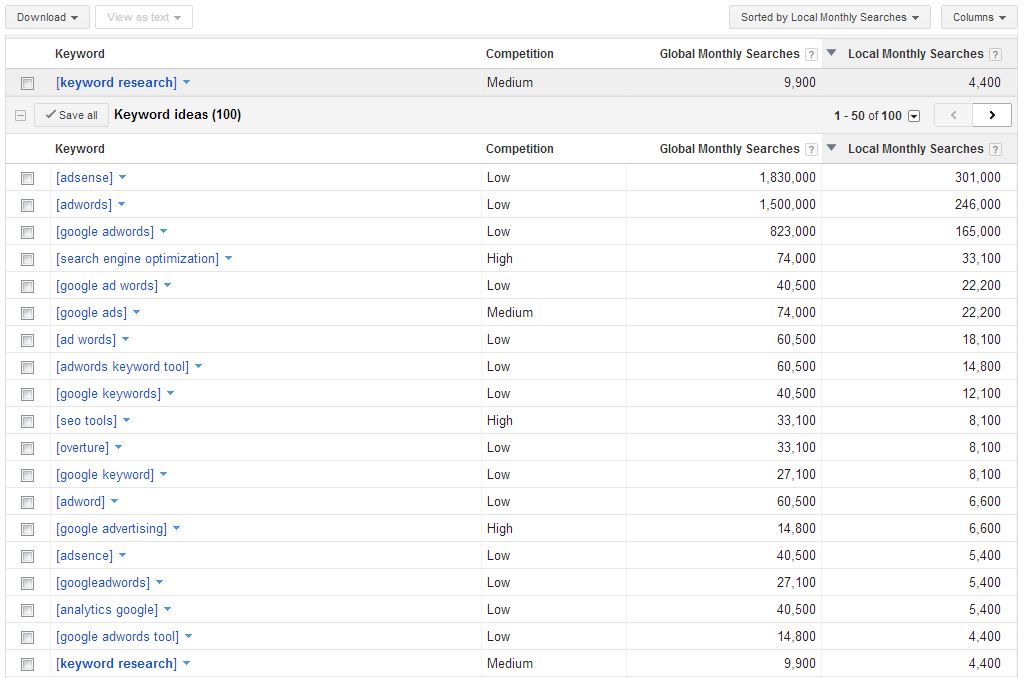
Task: Open the Columns dropdown
Action: (x=979, y=17)
